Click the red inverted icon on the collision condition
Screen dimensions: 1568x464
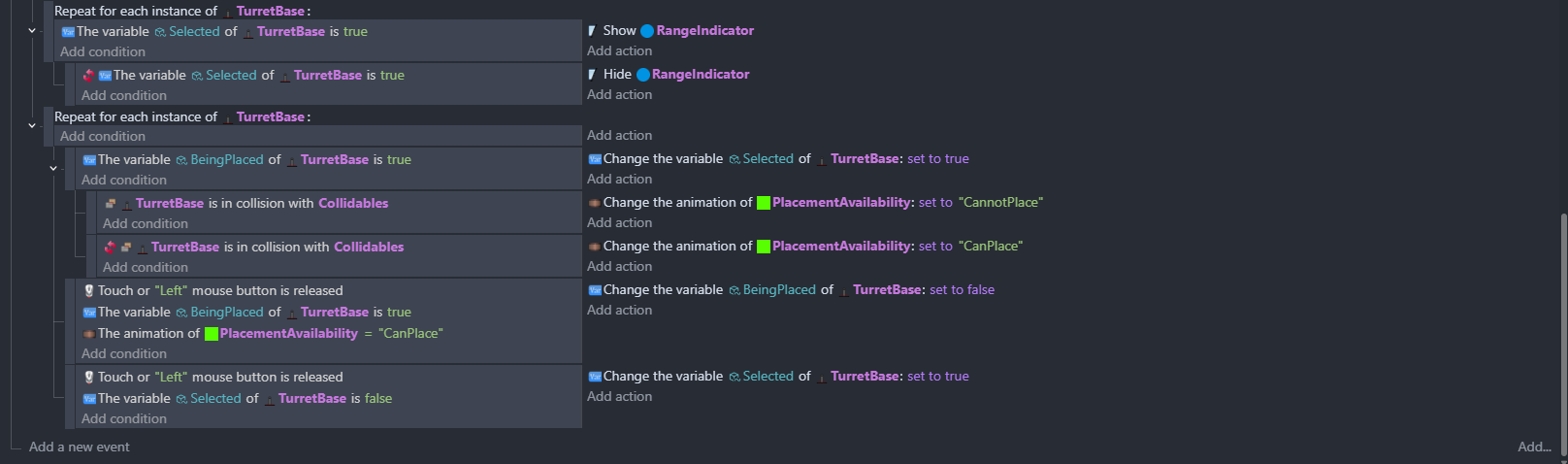coord(110,247)
